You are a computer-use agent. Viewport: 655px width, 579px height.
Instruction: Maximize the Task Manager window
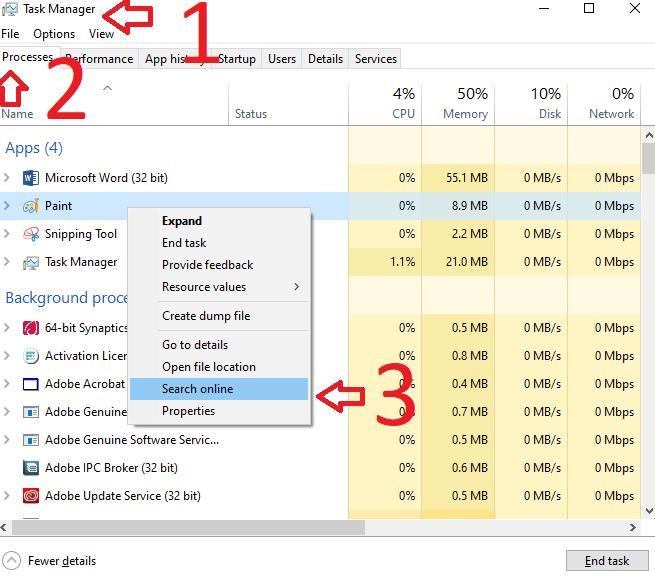(589, 8)
